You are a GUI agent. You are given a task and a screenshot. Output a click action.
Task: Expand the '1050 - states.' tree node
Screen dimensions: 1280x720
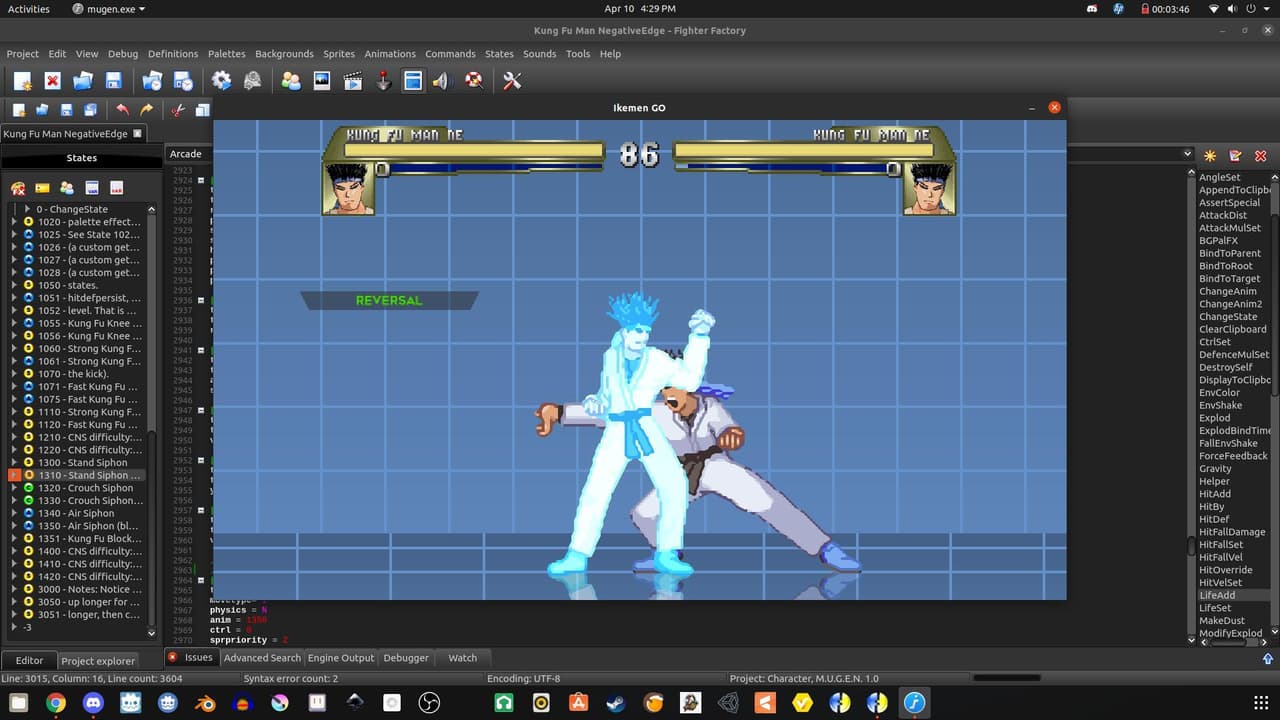click(x=14, y=285)
